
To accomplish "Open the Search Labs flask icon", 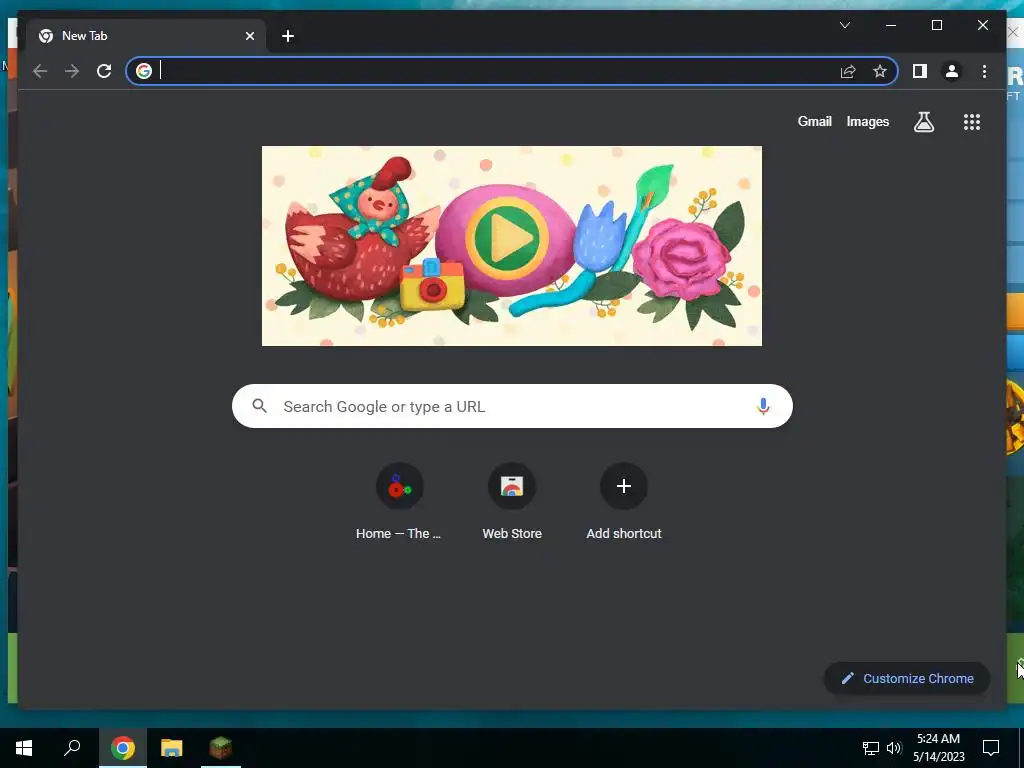I will [x=923, y=121].
